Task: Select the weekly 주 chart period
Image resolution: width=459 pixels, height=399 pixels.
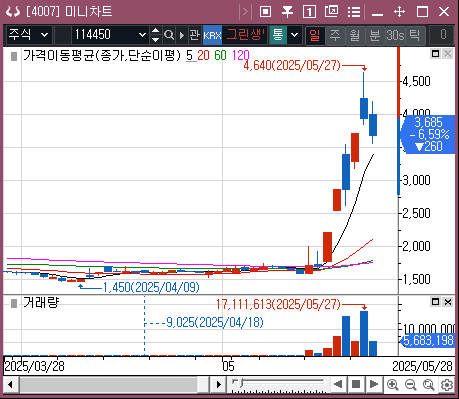Action: [x=335, y=35]
